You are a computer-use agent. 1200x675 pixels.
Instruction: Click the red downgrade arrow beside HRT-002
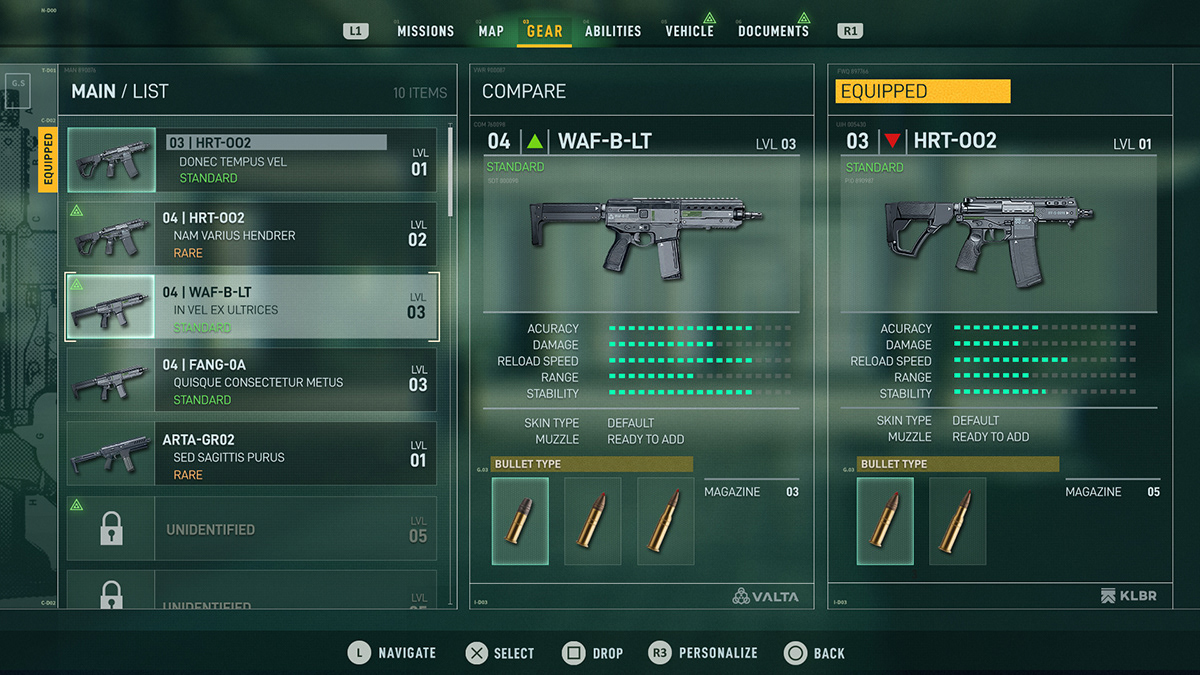[892, 141]
